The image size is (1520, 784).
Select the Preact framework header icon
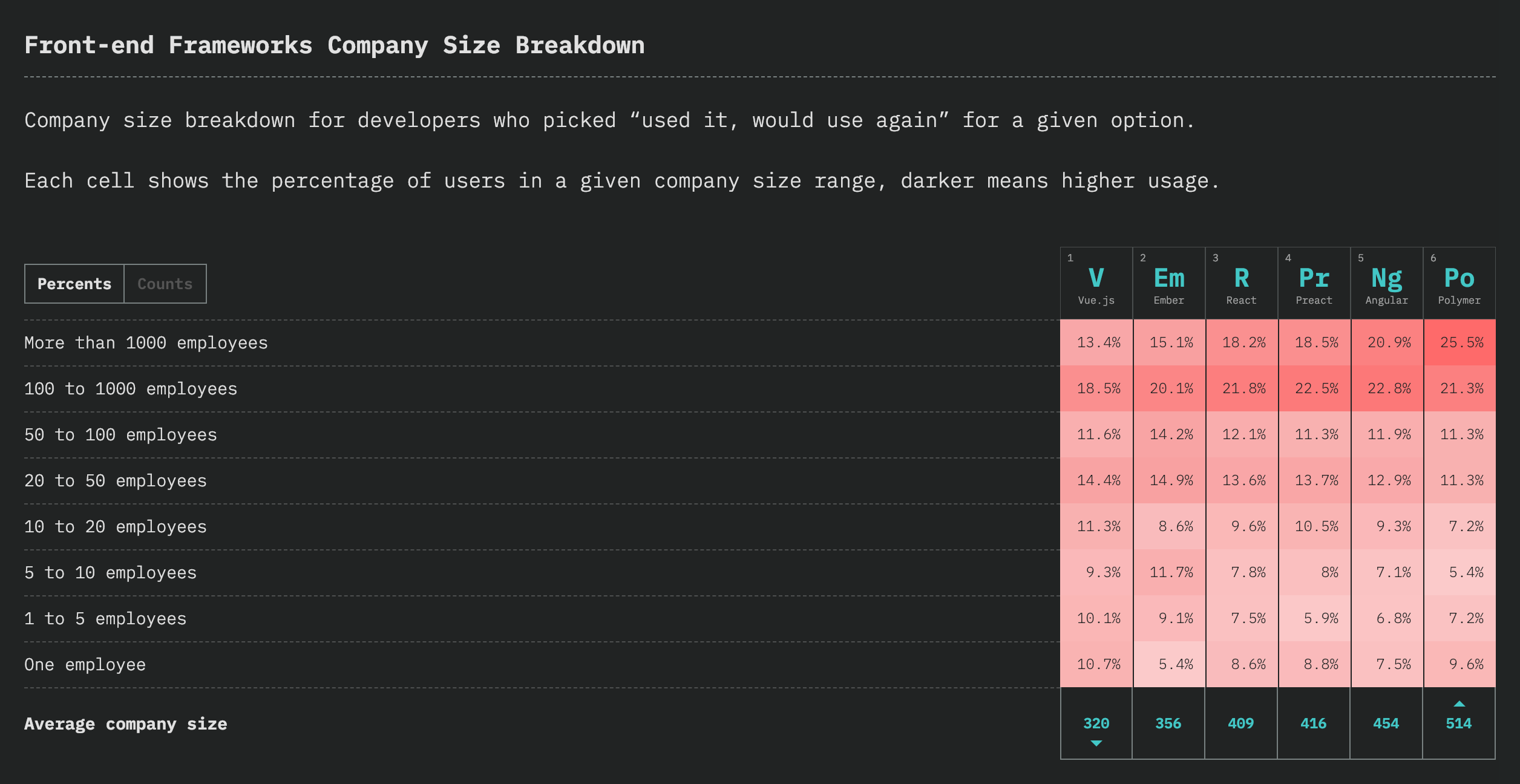[x=1314, y=279]
